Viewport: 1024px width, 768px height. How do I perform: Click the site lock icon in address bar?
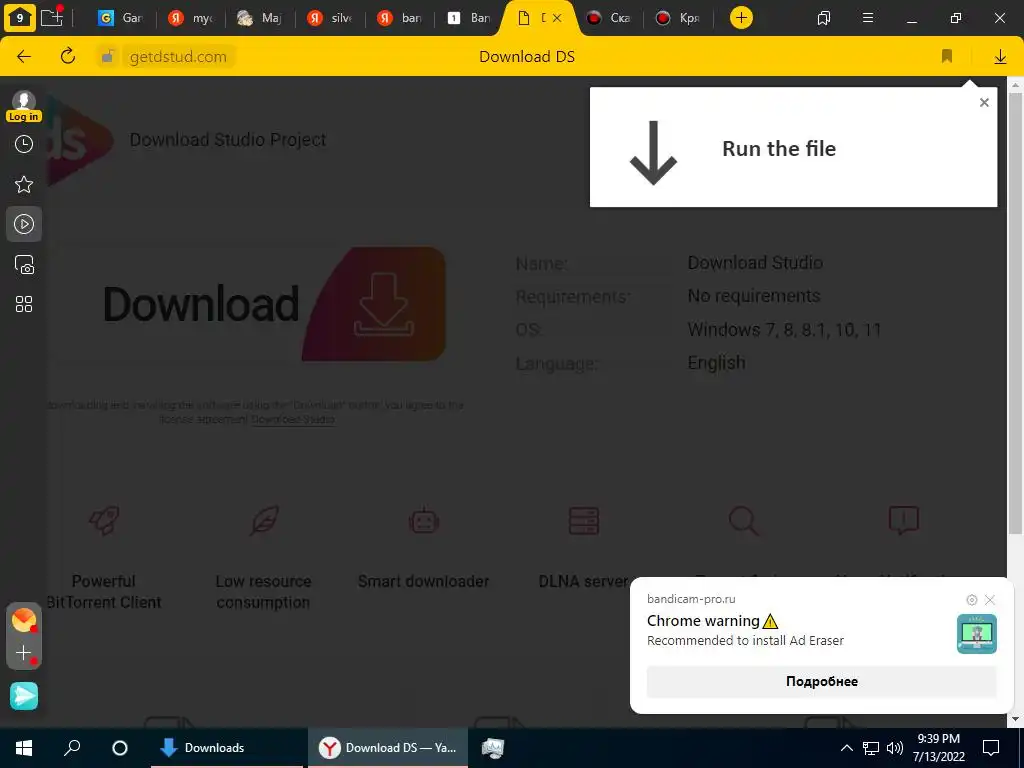pos(108,57)
